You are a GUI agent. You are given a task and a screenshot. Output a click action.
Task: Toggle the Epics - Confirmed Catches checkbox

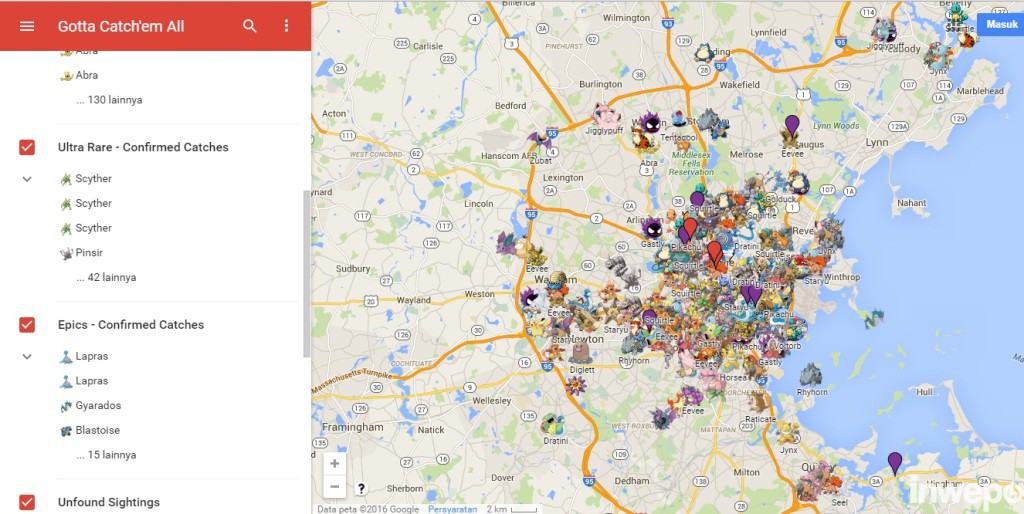pyautogui.click(x=27, y=325)
